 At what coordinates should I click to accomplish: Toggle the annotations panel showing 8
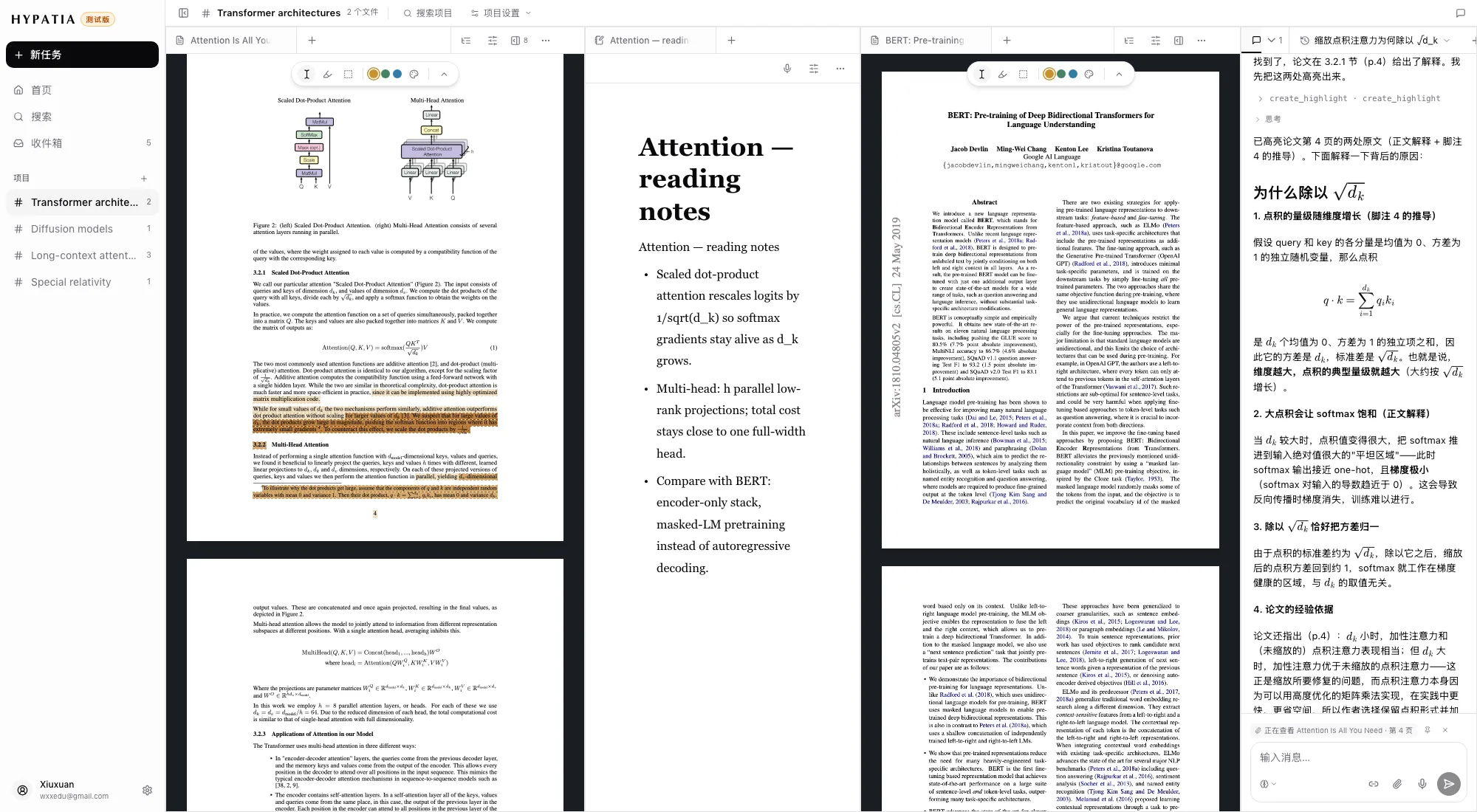click(x=519, y=41)
